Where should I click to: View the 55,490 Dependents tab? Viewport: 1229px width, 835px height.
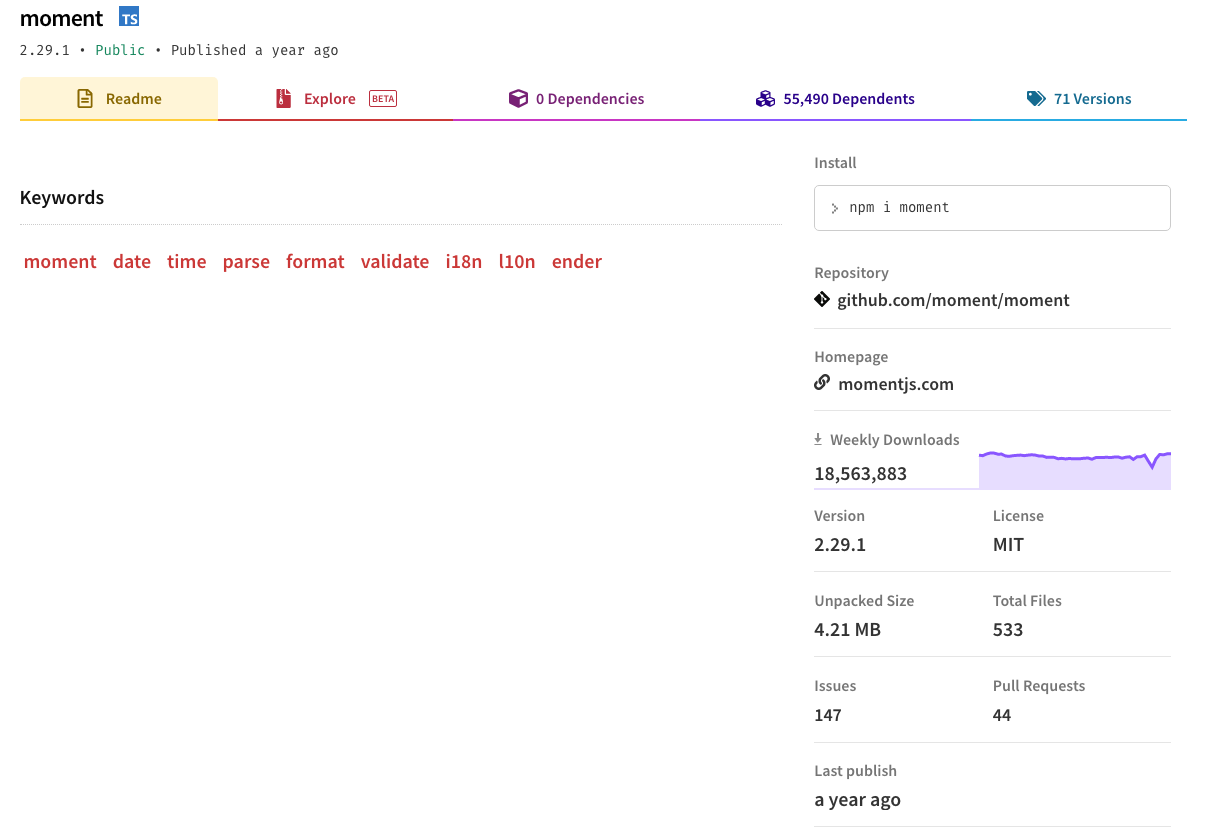coord(835,99)
